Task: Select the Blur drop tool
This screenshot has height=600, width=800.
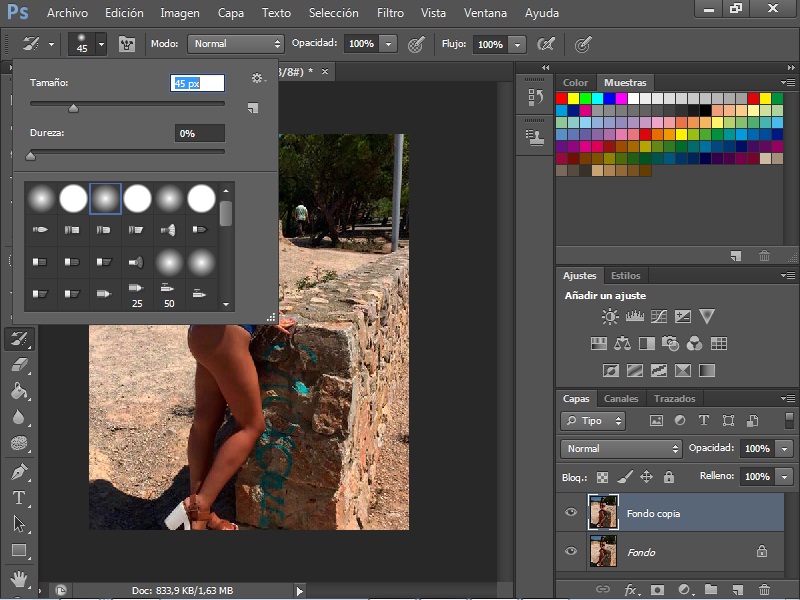Action: [x=19, y=417]
